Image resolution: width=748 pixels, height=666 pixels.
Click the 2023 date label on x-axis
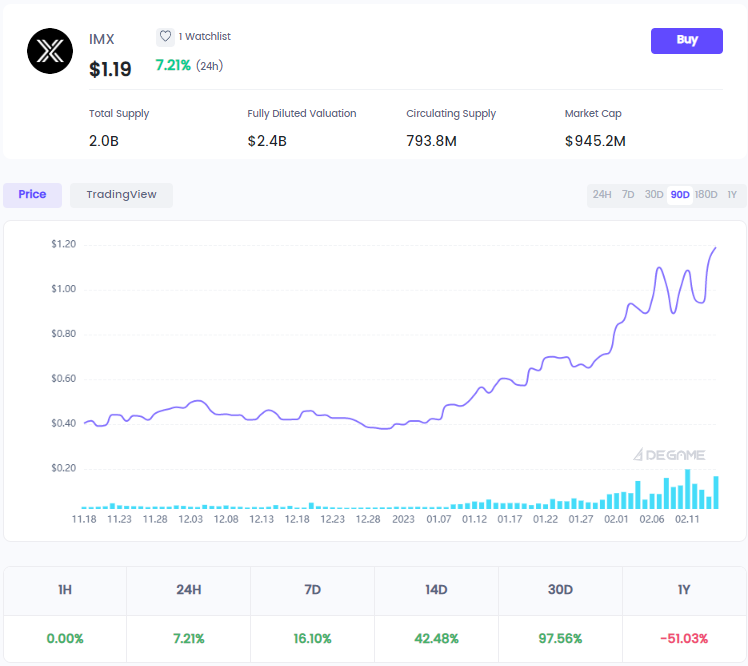(403, 519)
